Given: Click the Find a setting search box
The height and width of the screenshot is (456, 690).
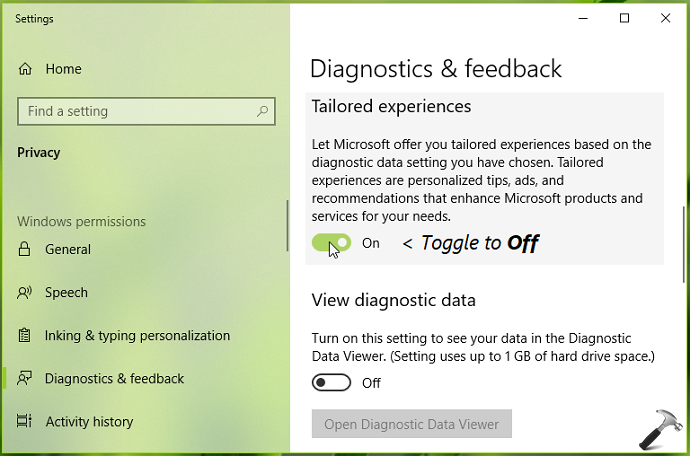Looking at the screenshot, I should 146,111.
